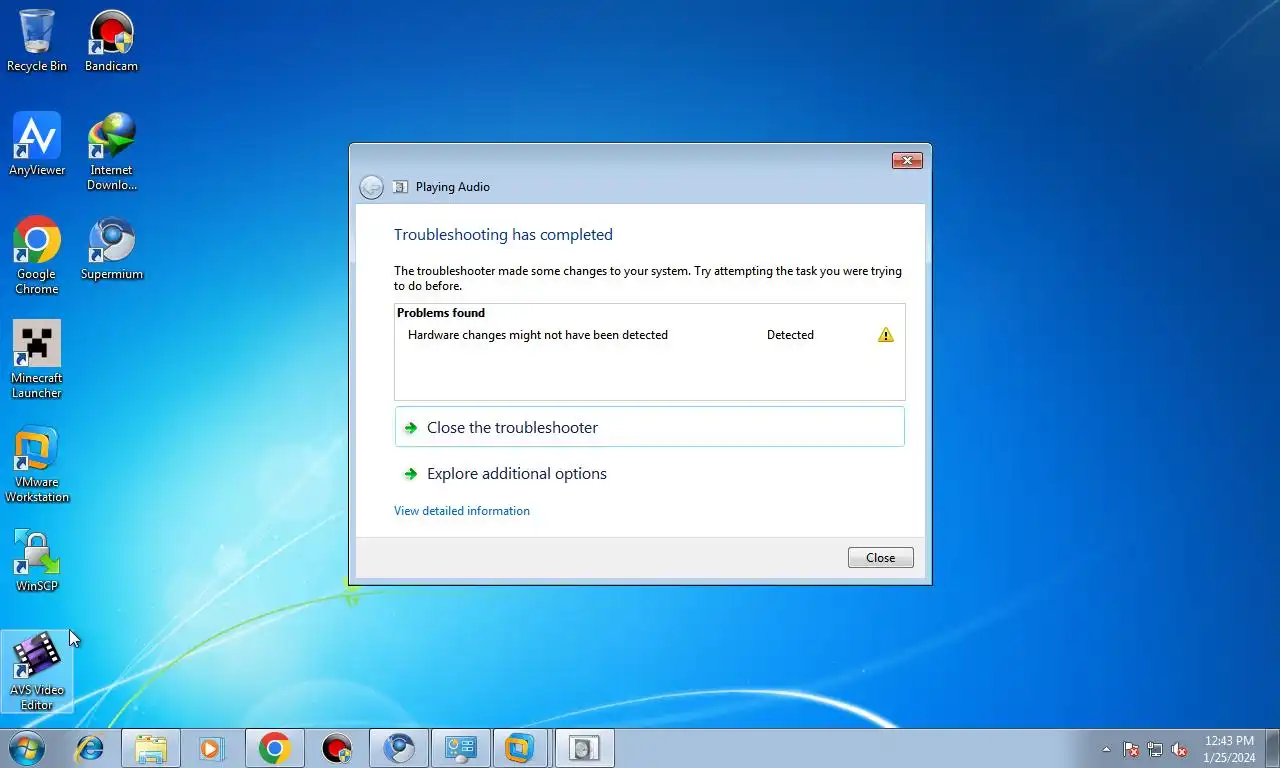Choose Explore additional options
The image size is (1280, 768).
coord(650,474)
